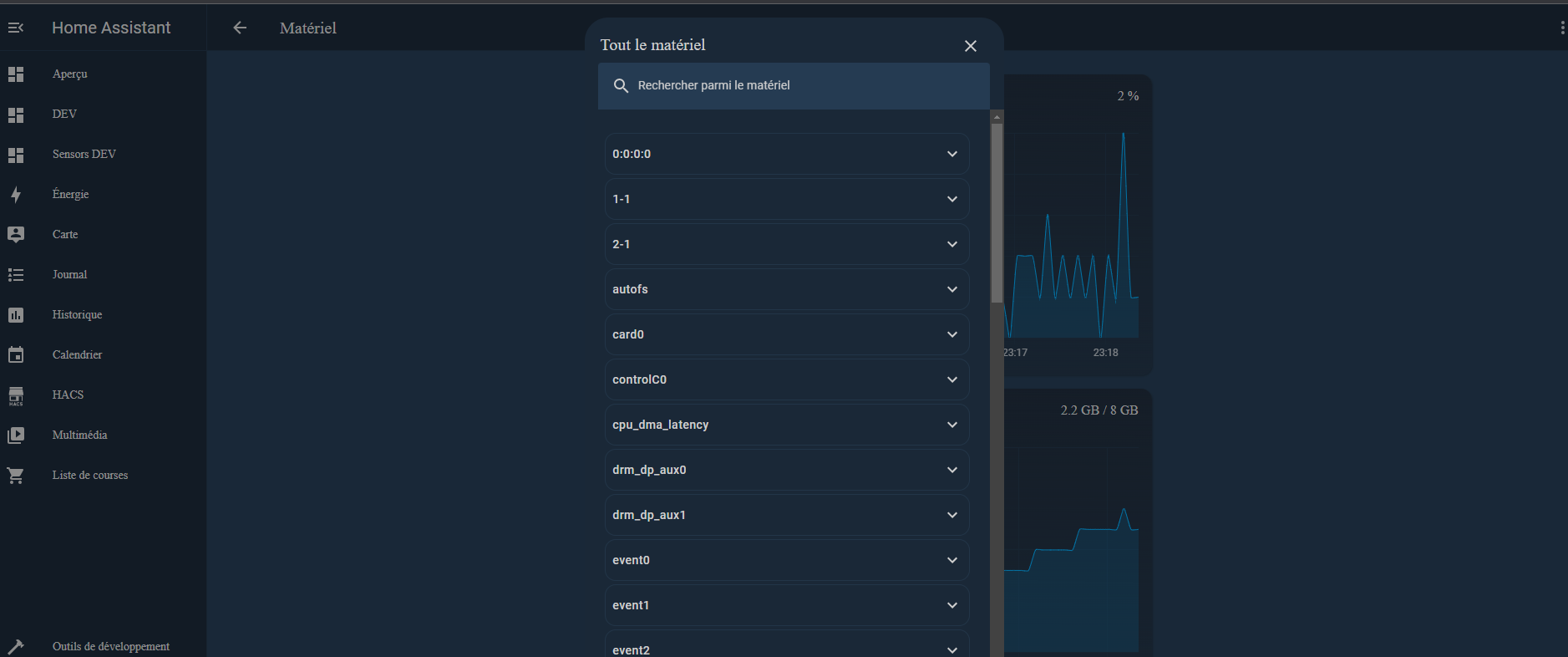Open Outils de développement

[110, 646]
